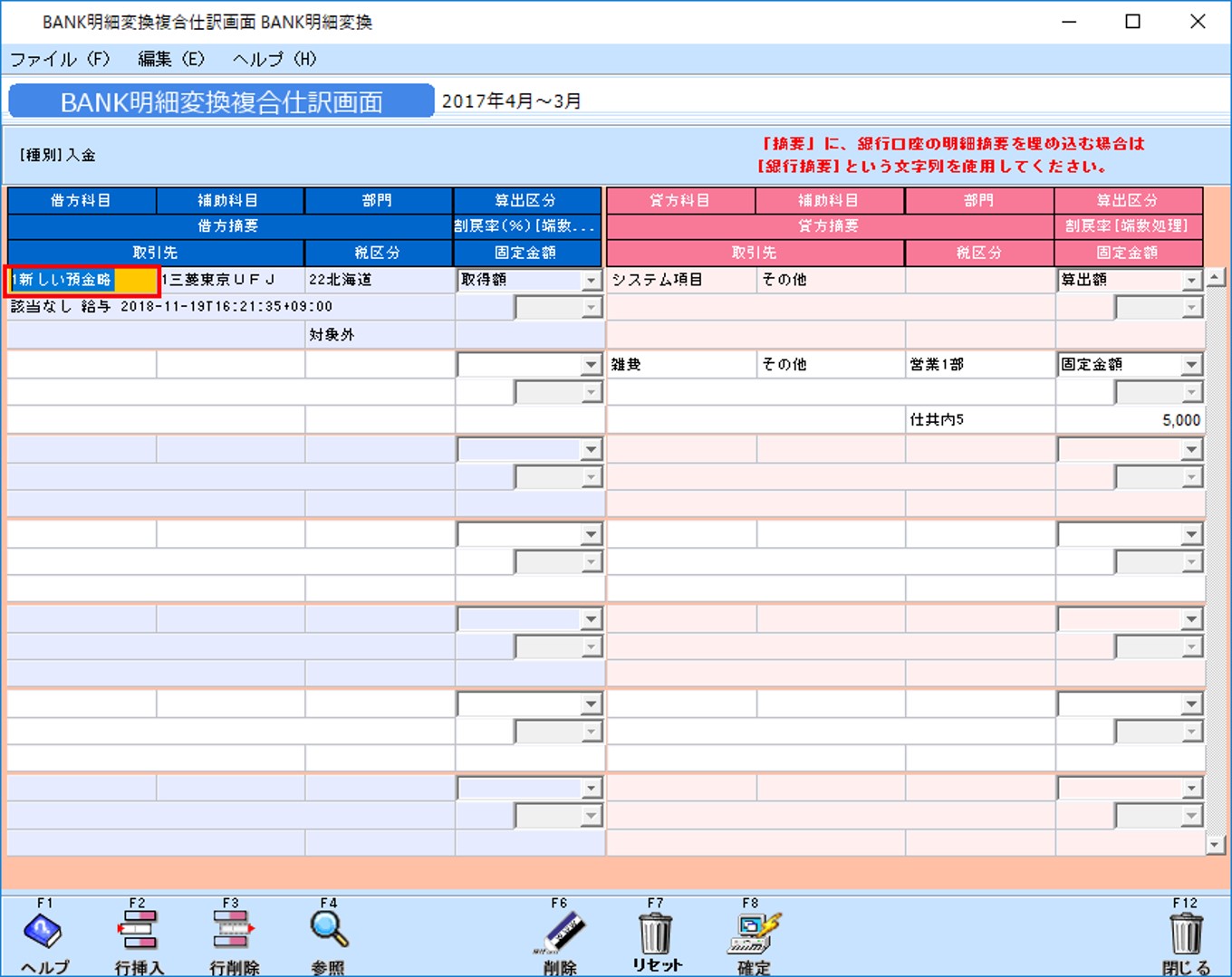This screenshot has height=977, width=1232.
Task: Close the screen via the F12 閉じる icon
Action: 1185,933
